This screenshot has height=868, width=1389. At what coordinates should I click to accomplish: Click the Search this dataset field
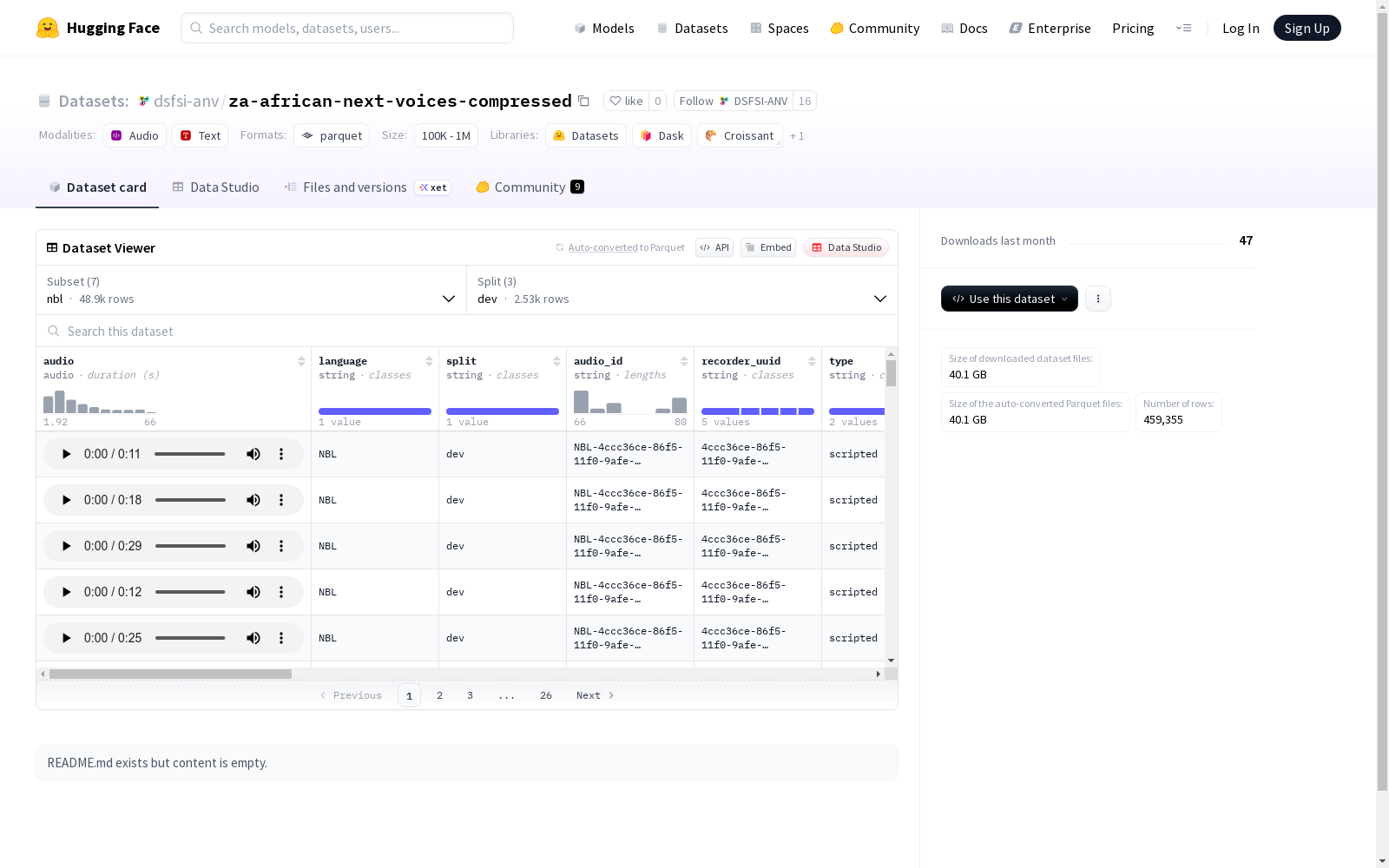point(467,332)
